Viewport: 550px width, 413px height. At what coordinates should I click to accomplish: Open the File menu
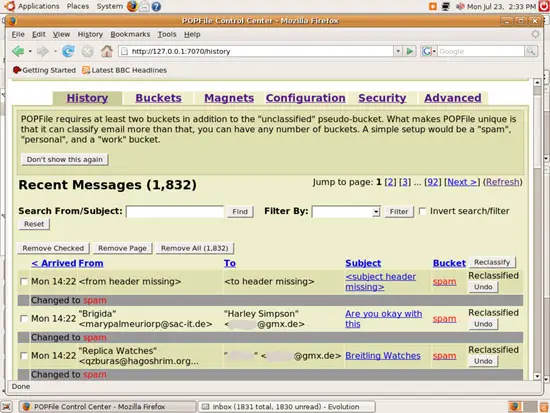18,34
